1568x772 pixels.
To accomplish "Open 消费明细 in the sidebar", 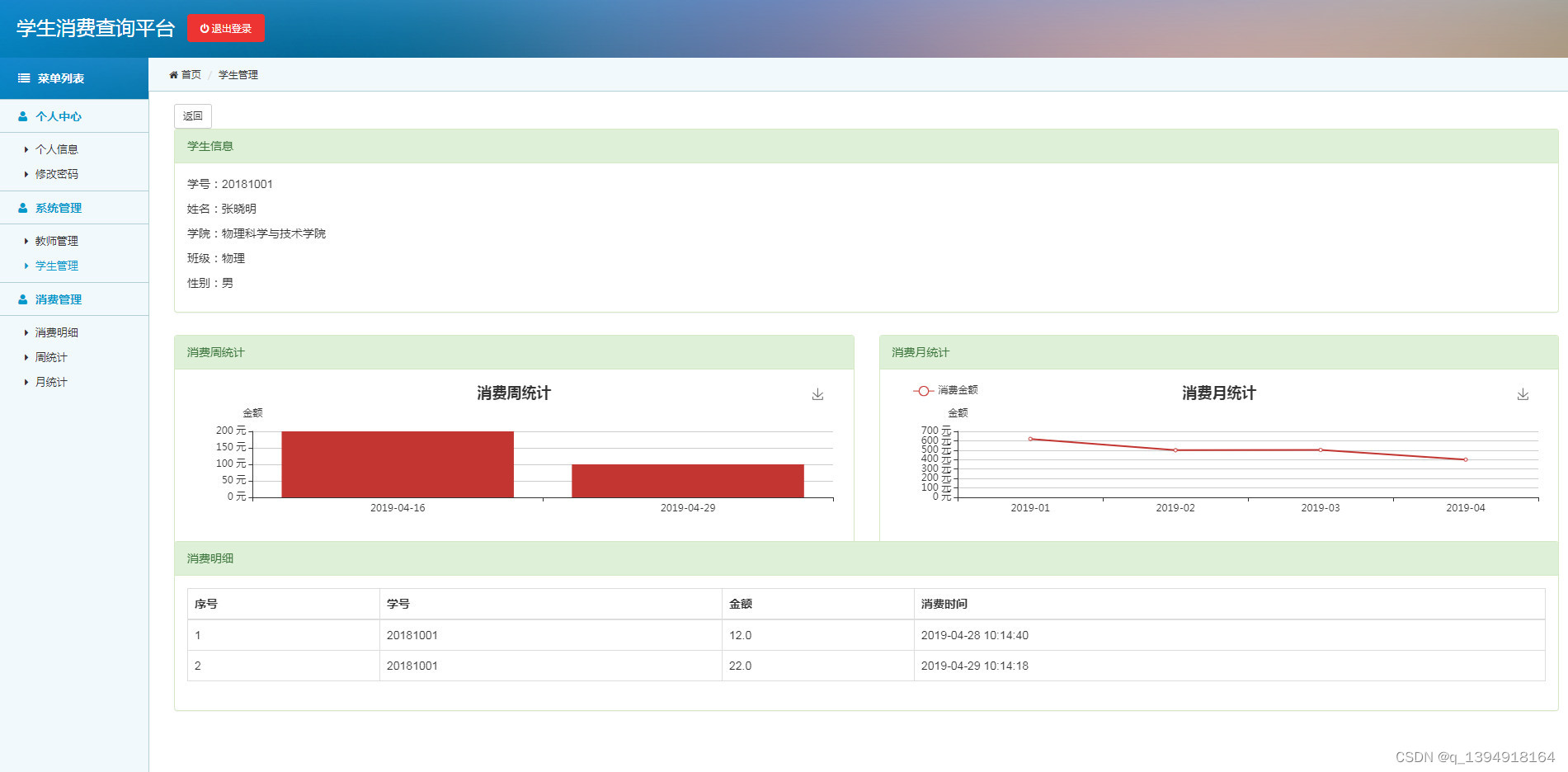I will (x=57, y=332).
